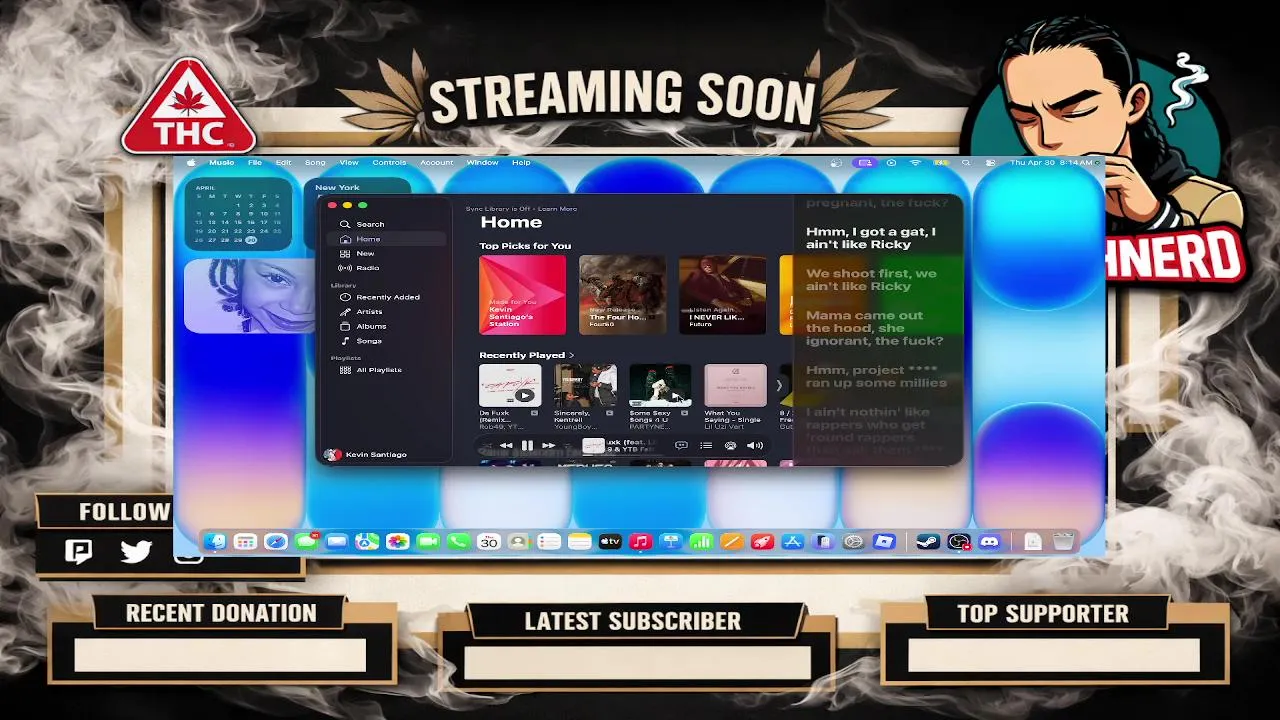This screenshot has height=720, width=1280.
Task: Jump to lyric "Hmm, project"
Action: pyautogui.click(x=876, y=376)
